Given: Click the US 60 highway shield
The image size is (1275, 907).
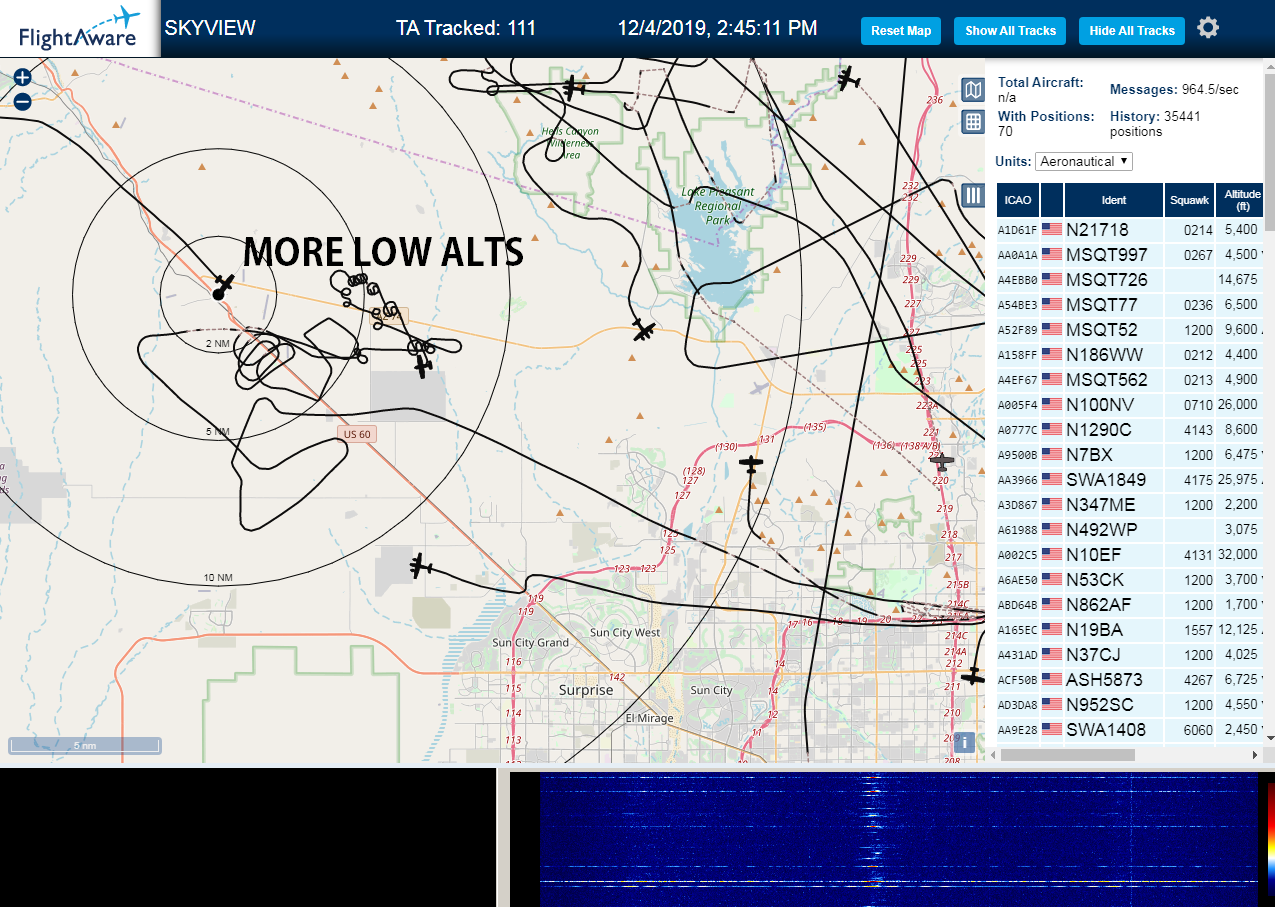Looking at the screenshot, I should [x=357, y=434].
